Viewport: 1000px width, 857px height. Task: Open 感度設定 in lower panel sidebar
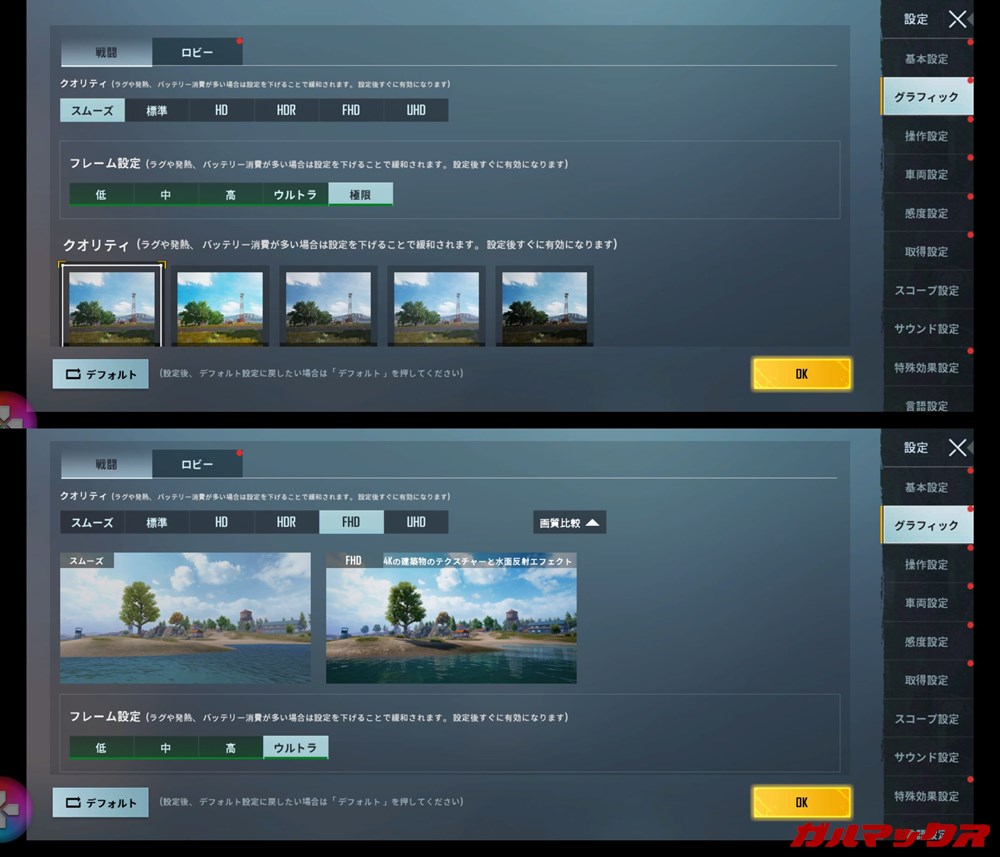(x=926, y=642)
